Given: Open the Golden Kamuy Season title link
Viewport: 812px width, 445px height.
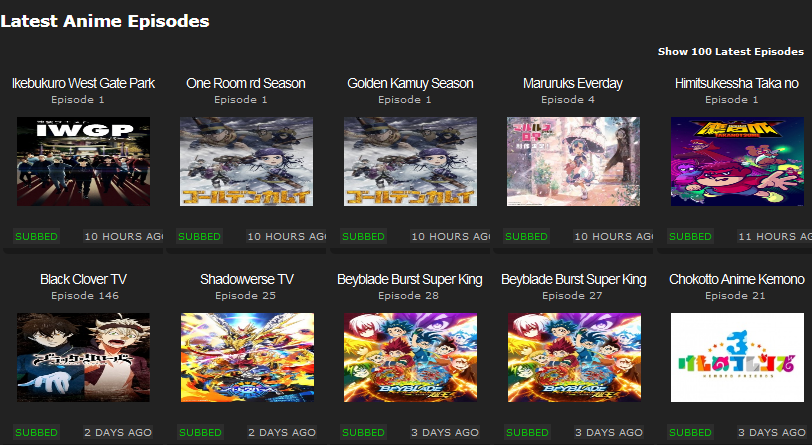Looking at the screenshot, I should tap(410, 83).
